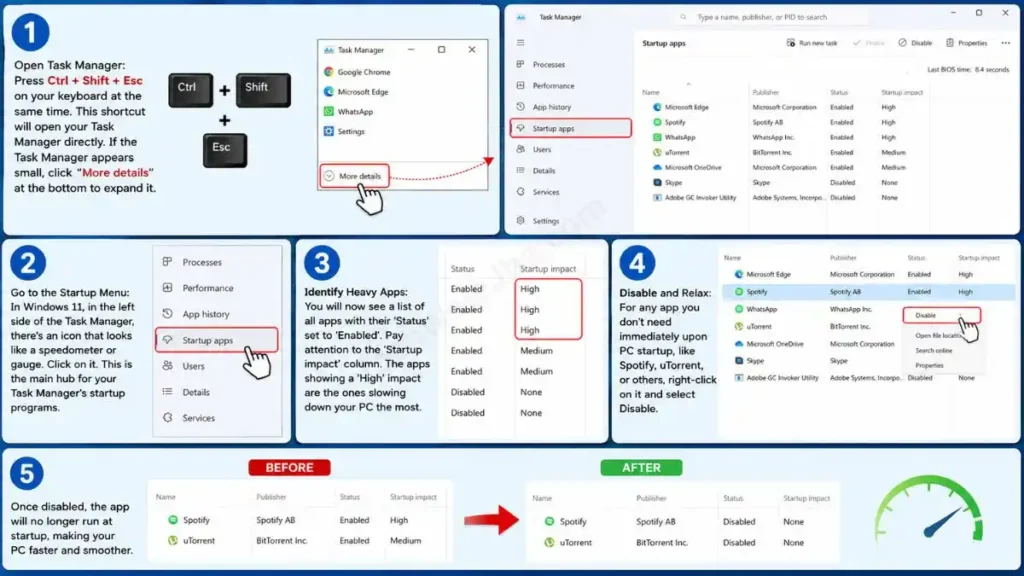Click WhatsApp icon in small Task Manager
Image resolution: width=1024 pixels, height=576 pixels.
(x=328, y=112)
